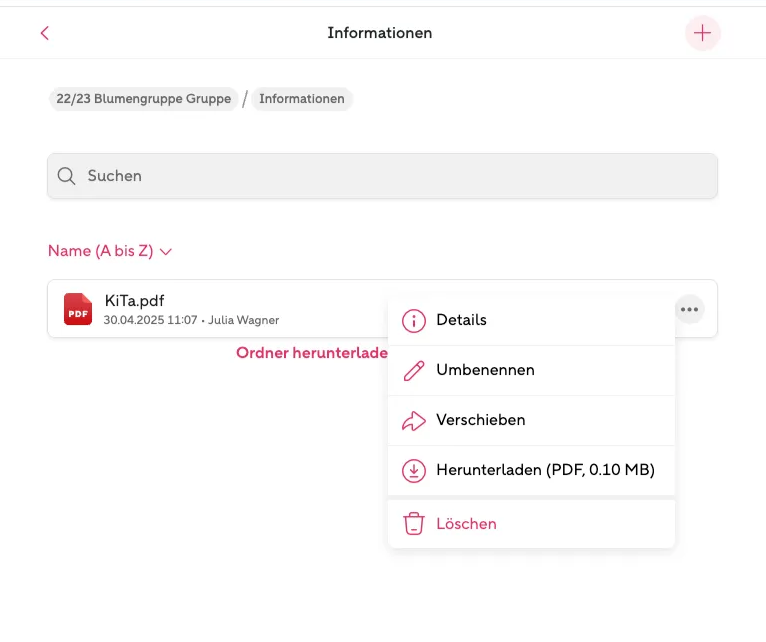Click the Ordner herunterladen link
Image resolution: width=766 pixels, height=642 pixels.
[312, 353]
